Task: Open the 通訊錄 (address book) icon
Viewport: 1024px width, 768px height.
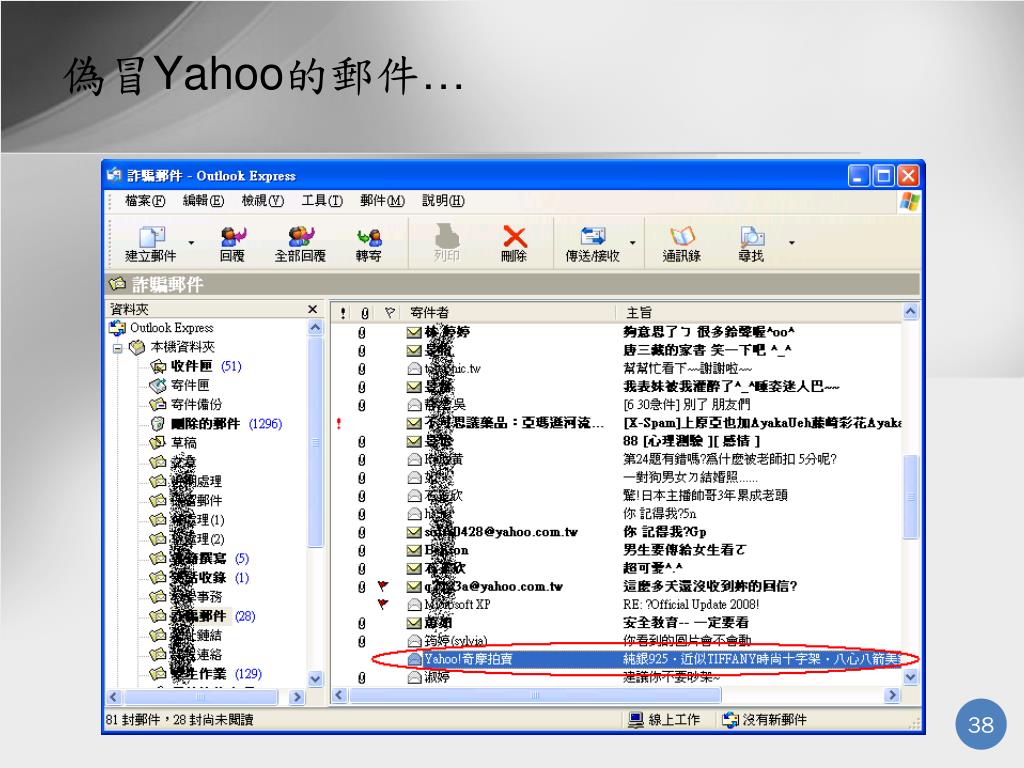Action: 681,242
